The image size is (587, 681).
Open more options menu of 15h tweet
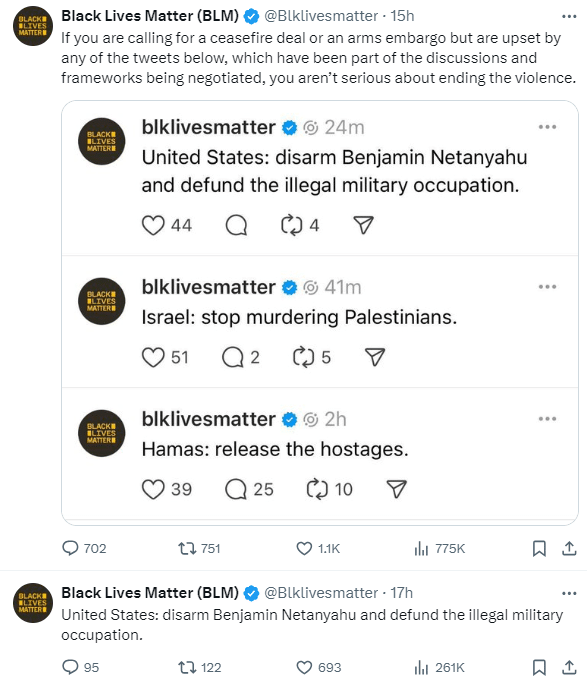[569, 17]
